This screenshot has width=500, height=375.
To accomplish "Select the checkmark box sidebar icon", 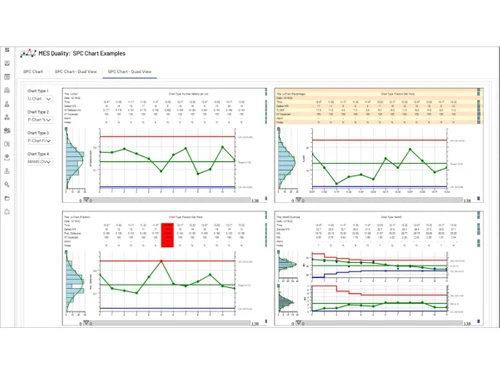I will (x=7, y=63).
